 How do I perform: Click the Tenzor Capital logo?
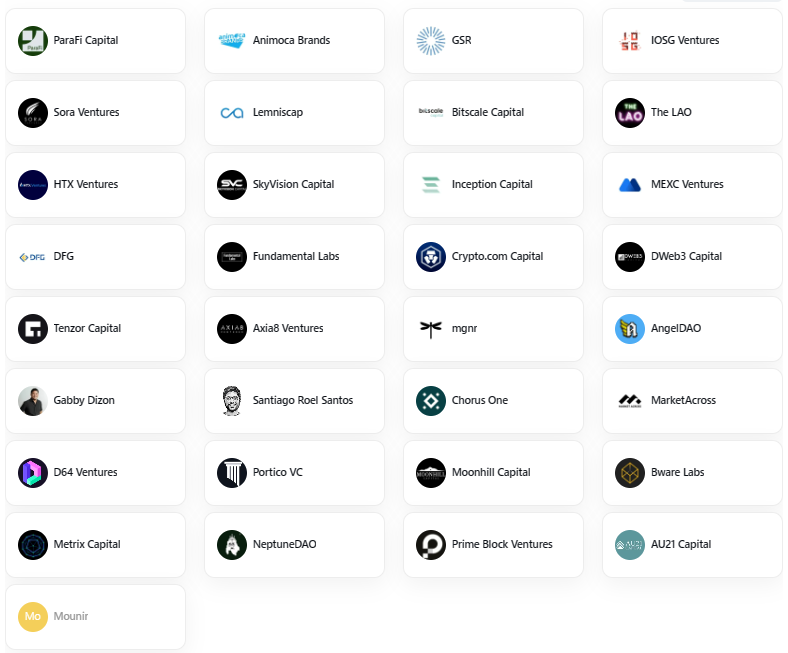pos(33,328)
